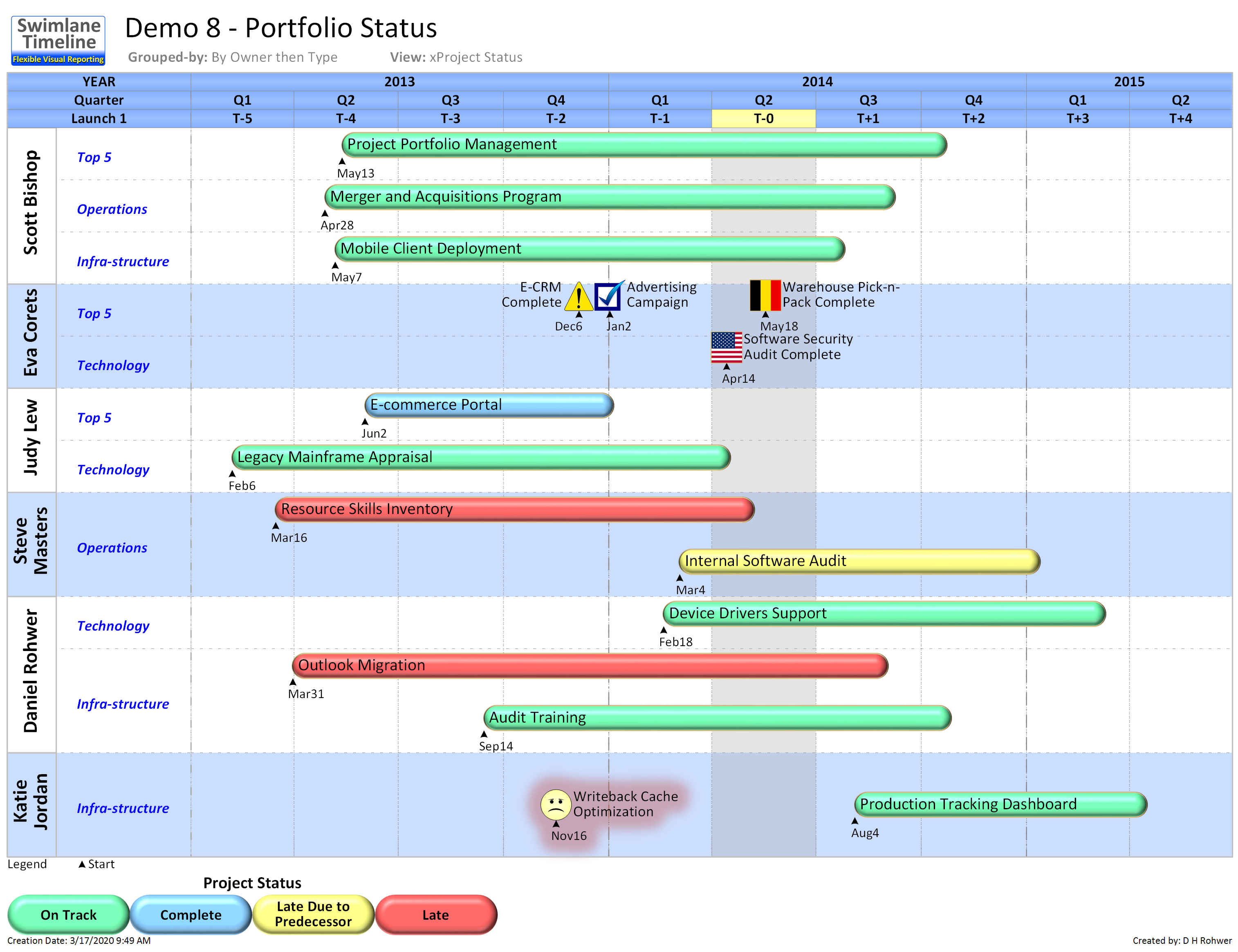This screenshot has width=1238, height=952.
Task: Click the Created by: D H Rohwer text
Action: coord(1182,941)
